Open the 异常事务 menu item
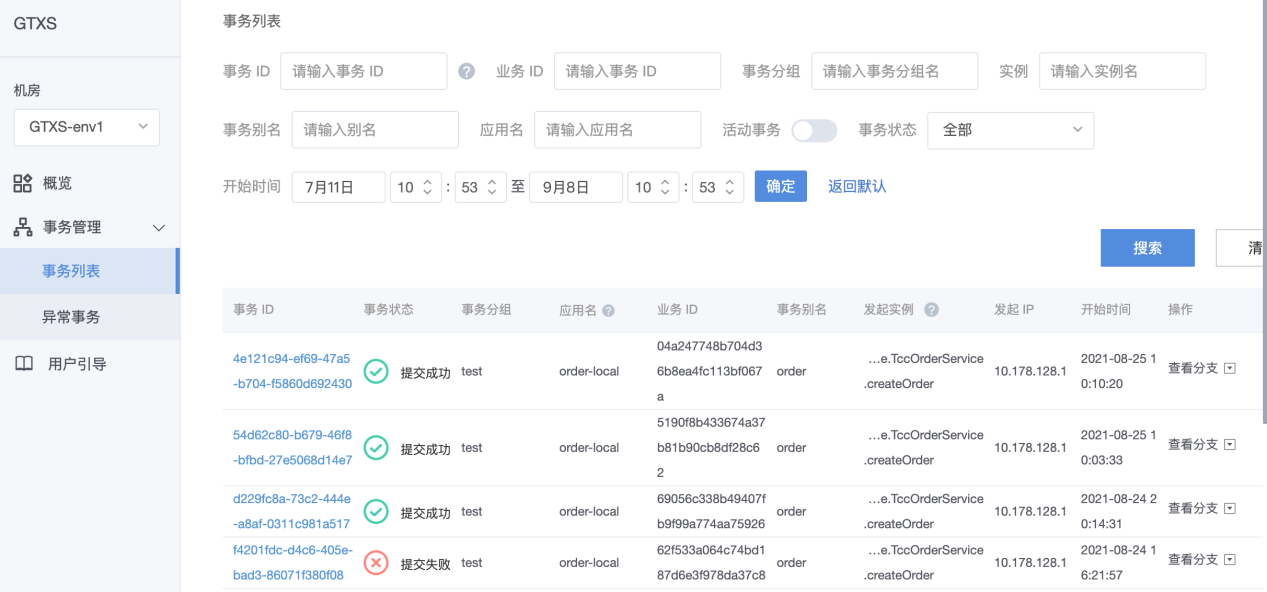Viewport: 1267px width, 592px height. [x=71, y=317]
